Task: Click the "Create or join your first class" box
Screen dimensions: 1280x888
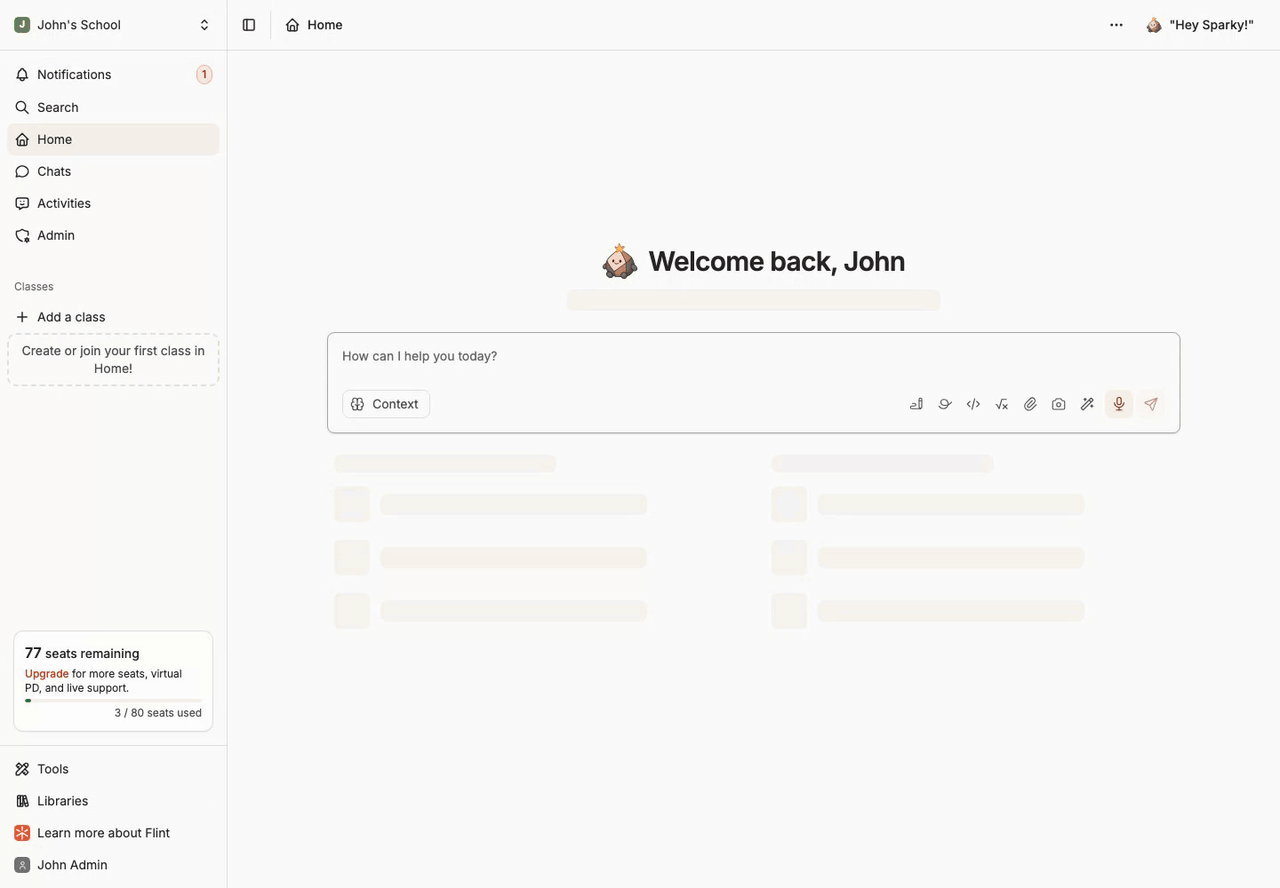Action: (x=113, y=360)
